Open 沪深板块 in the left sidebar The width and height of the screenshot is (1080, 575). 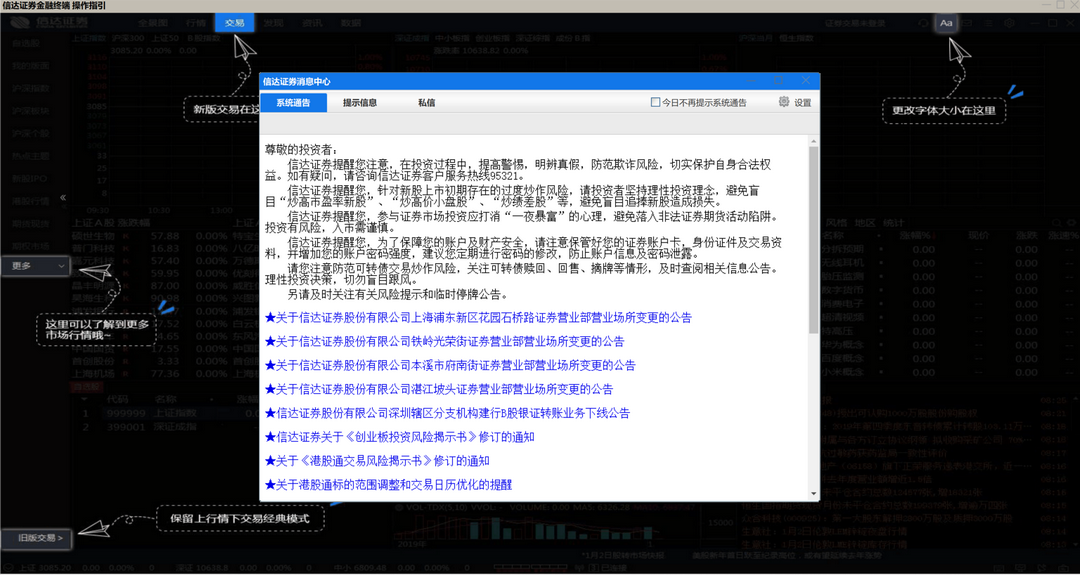pos(30,111)
